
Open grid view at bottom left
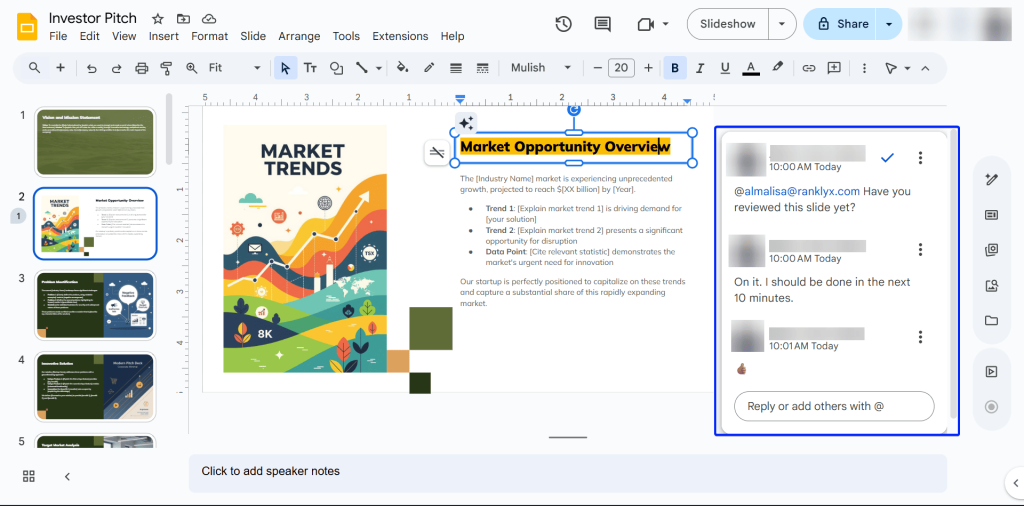coord(29,476)
